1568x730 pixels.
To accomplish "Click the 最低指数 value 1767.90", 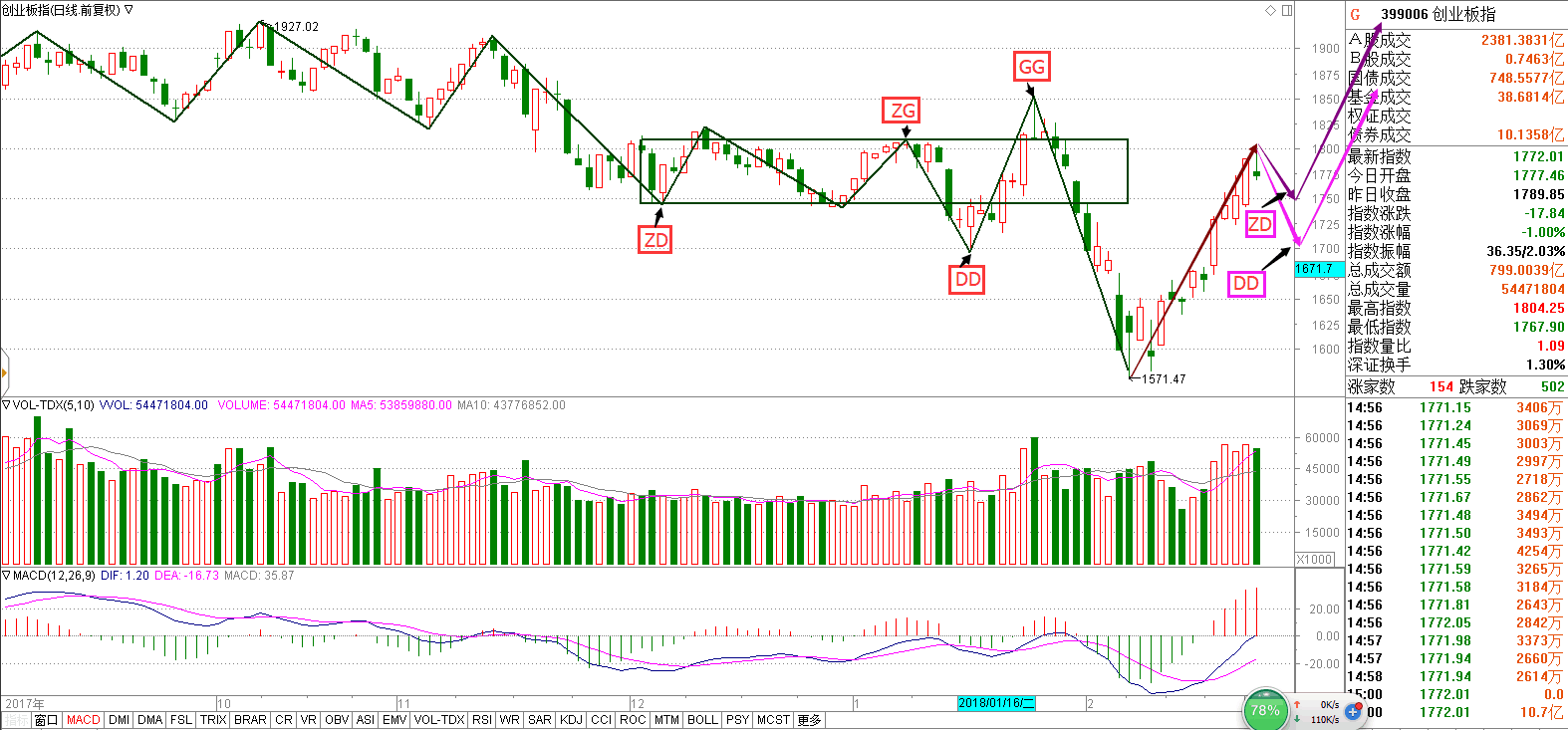I will [x=1539, y=327].
